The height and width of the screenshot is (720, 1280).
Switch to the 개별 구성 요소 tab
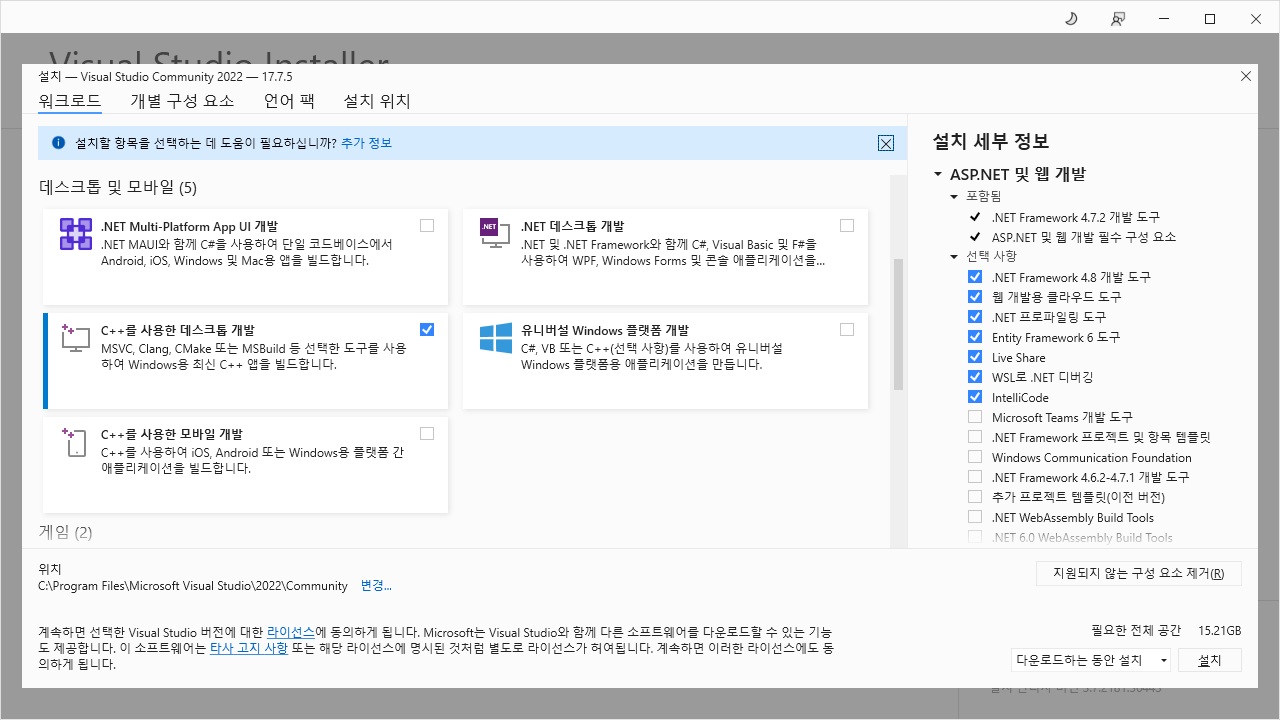[182, 101]
